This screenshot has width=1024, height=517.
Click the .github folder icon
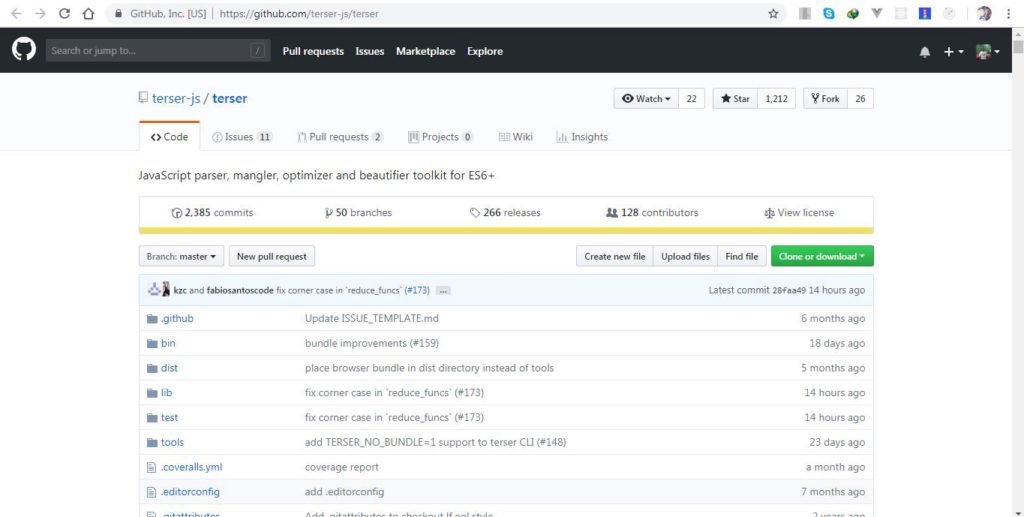tap(152, 319)
